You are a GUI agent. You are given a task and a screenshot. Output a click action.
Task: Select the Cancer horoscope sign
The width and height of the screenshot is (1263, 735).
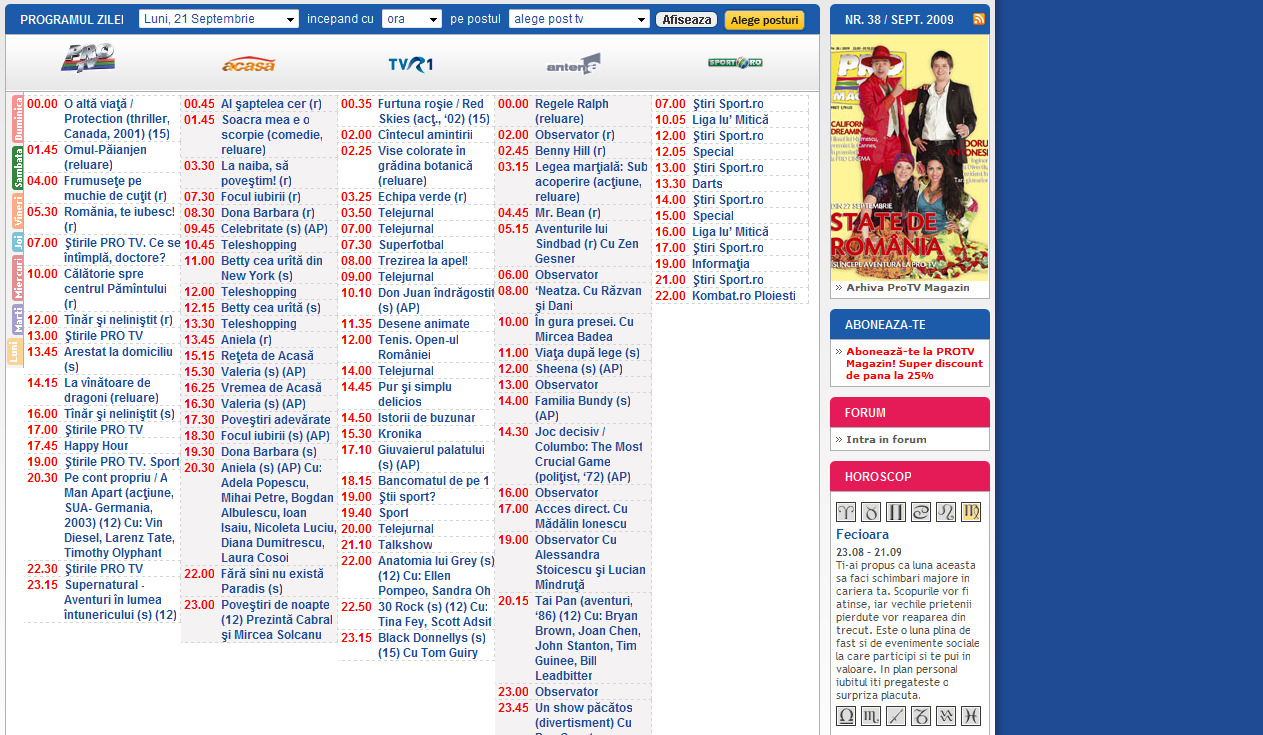pos(921,512)
